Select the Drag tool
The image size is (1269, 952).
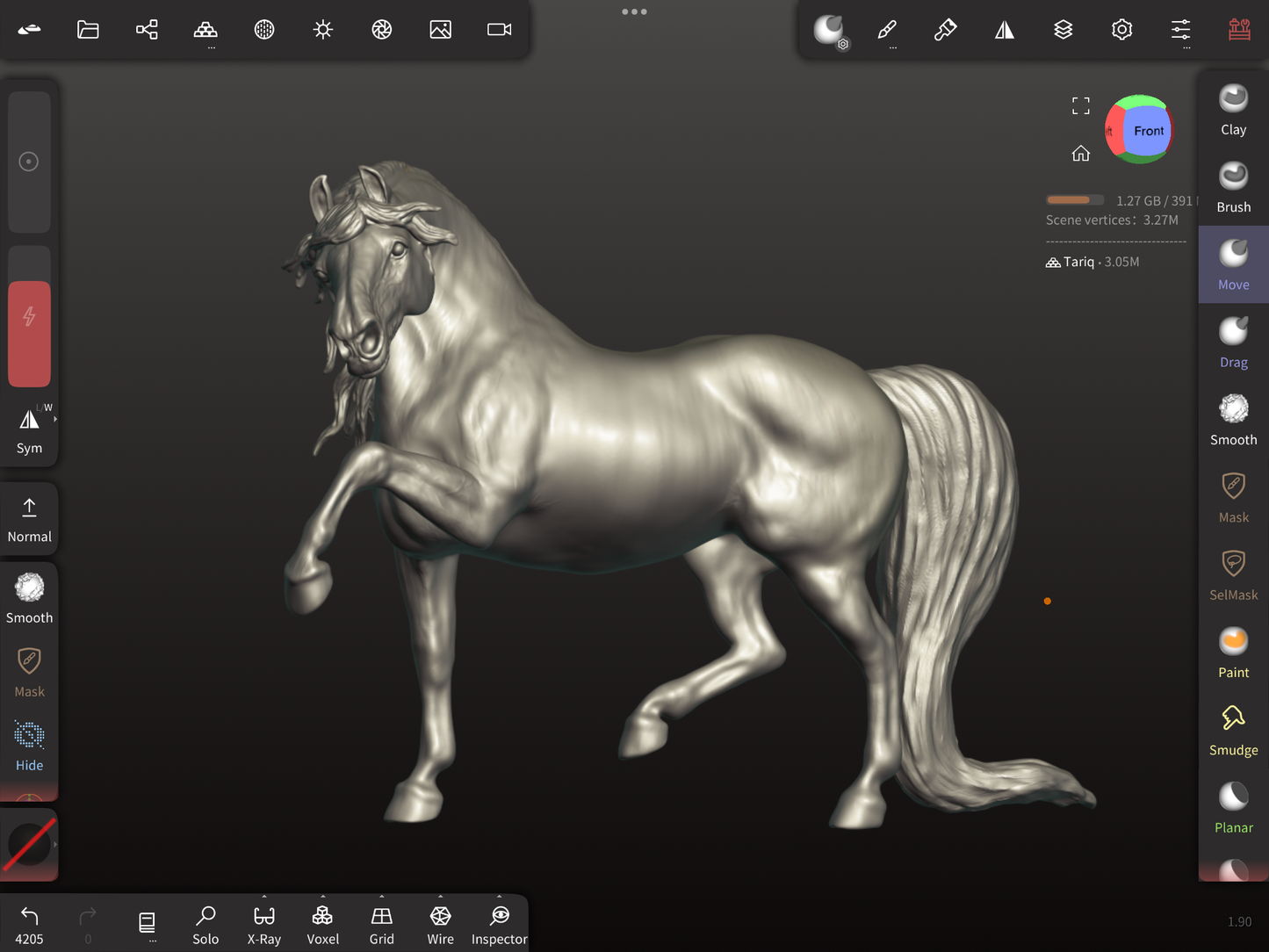coord(1233,343)
